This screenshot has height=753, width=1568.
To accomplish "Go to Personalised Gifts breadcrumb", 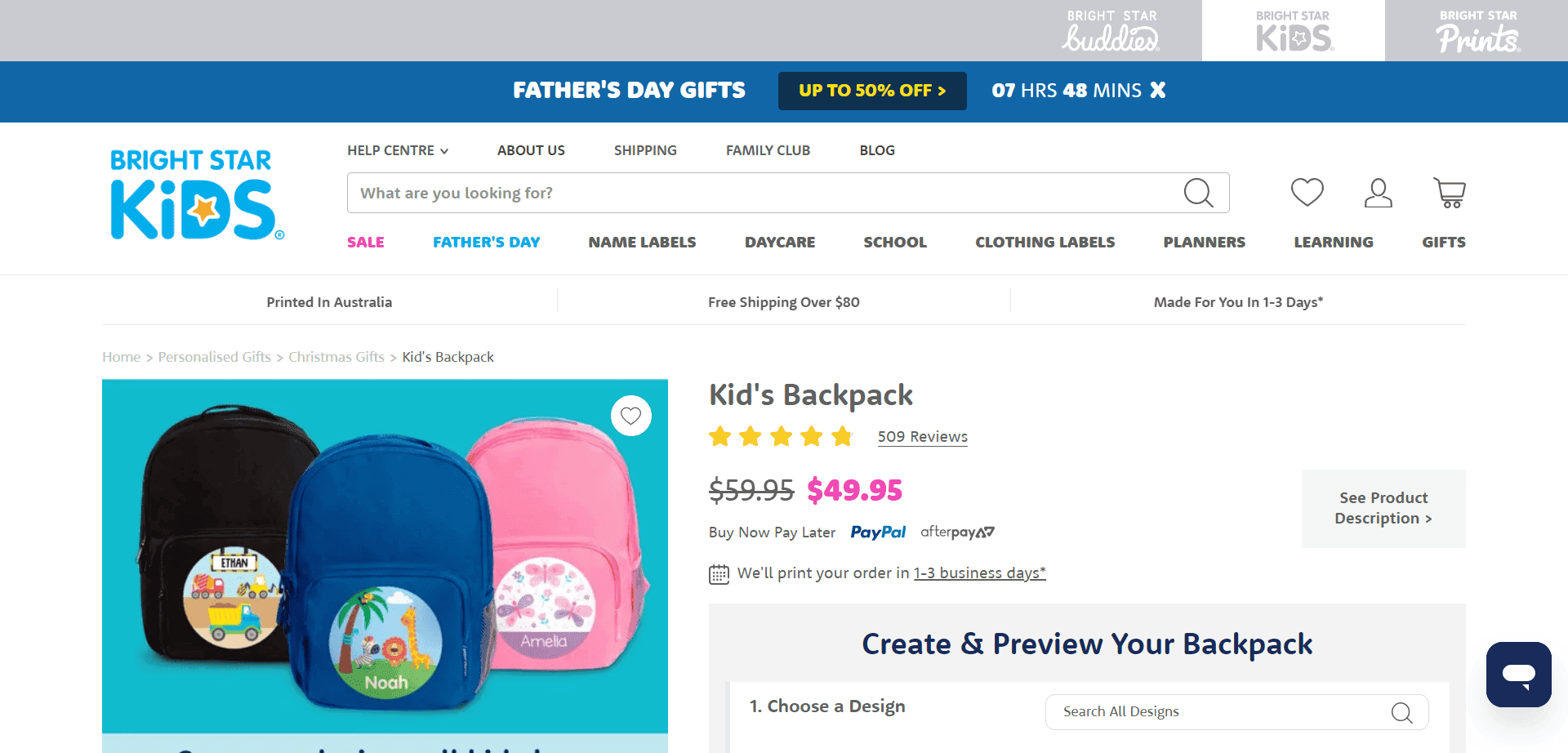I will point(214,357).
